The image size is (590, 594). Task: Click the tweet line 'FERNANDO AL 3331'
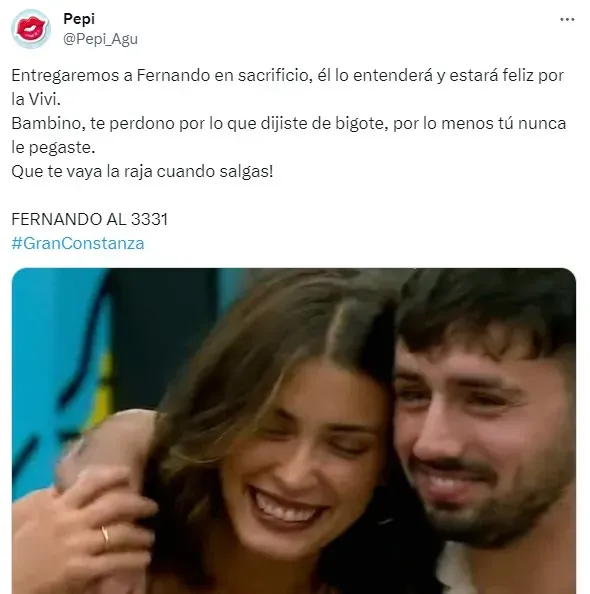coord(89,219)
